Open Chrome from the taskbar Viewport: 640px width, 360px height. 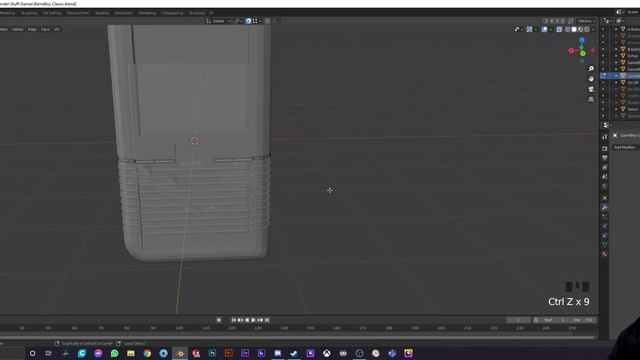pos(147,353)
